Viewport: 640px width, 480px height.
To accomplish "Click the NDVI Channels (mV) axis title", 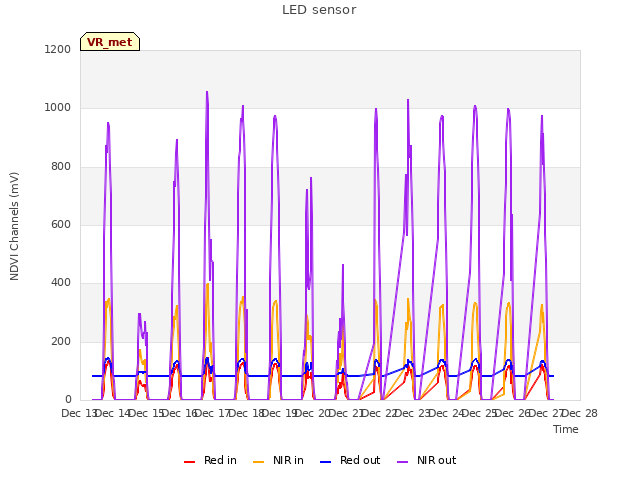I will (x=14, y=226).
